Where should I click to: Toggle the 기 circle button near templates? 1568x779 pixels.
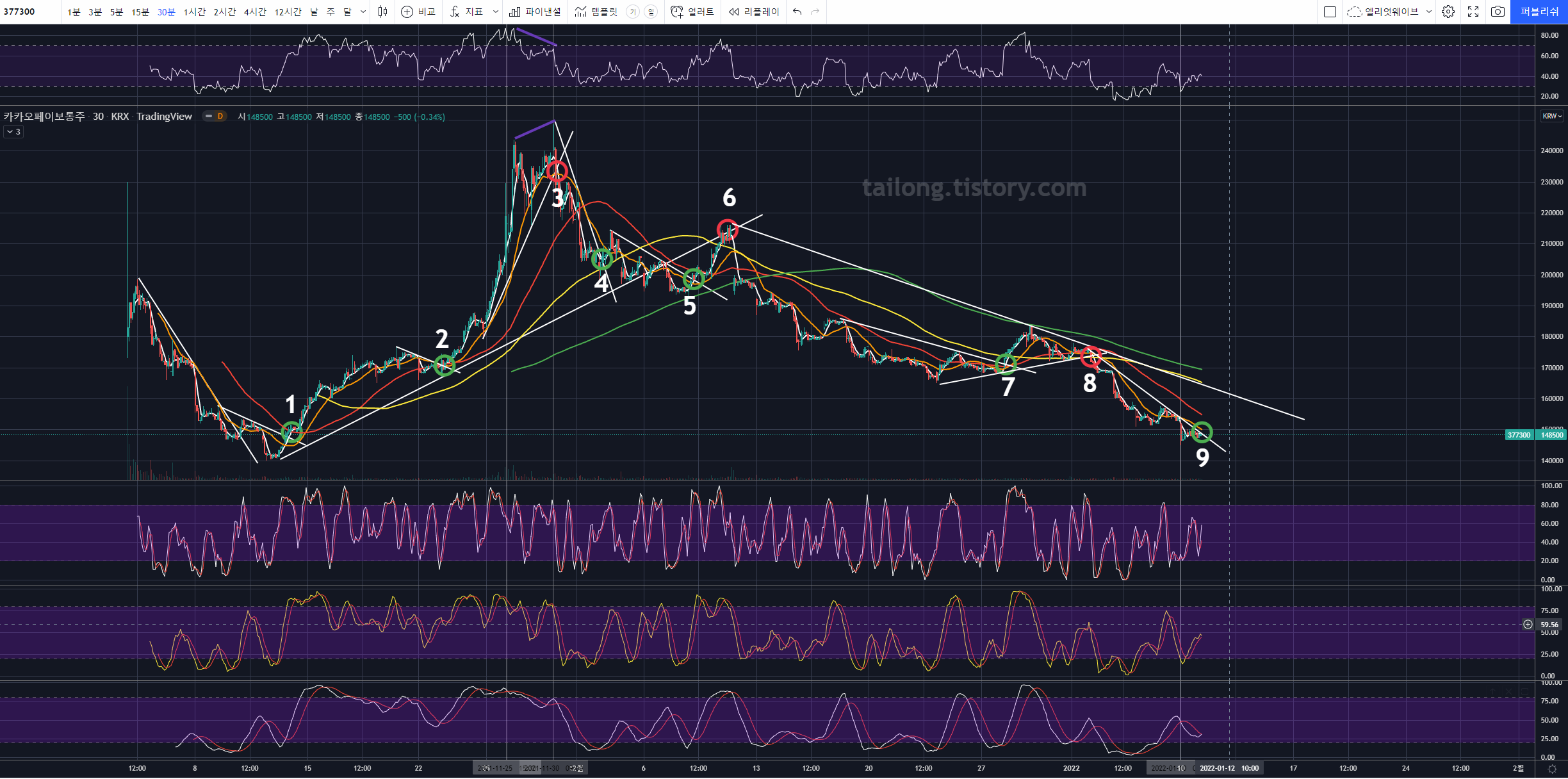click(x=632, y=12)
